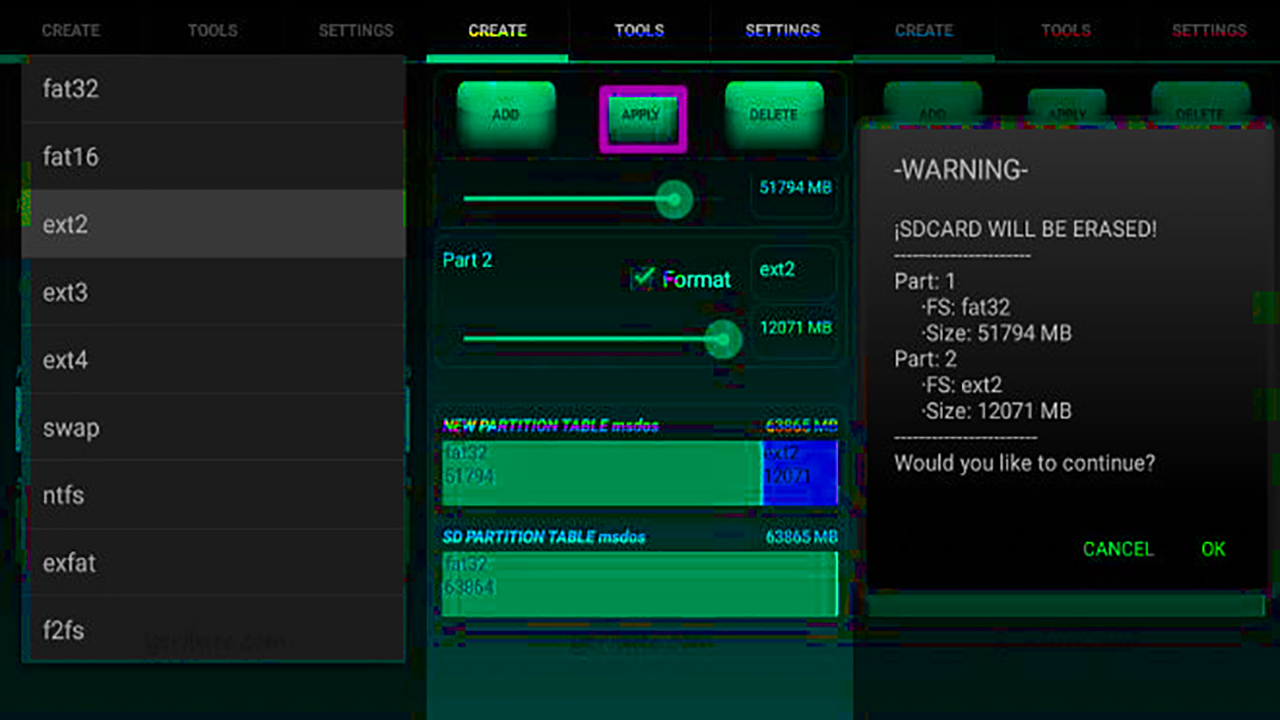Select exfat in the file system list
Viewport: 1280px width, 720px height.
coord(213,563)
